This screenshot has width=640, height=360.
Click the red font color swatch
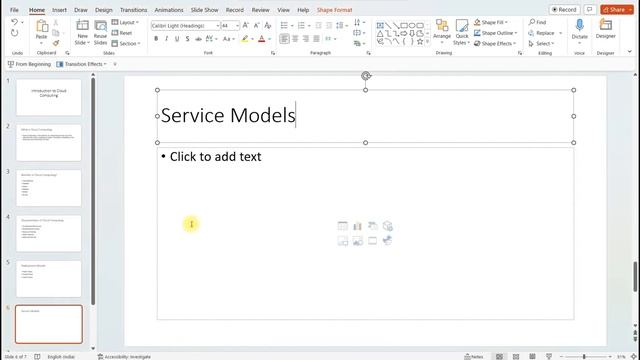click(262, 39)
